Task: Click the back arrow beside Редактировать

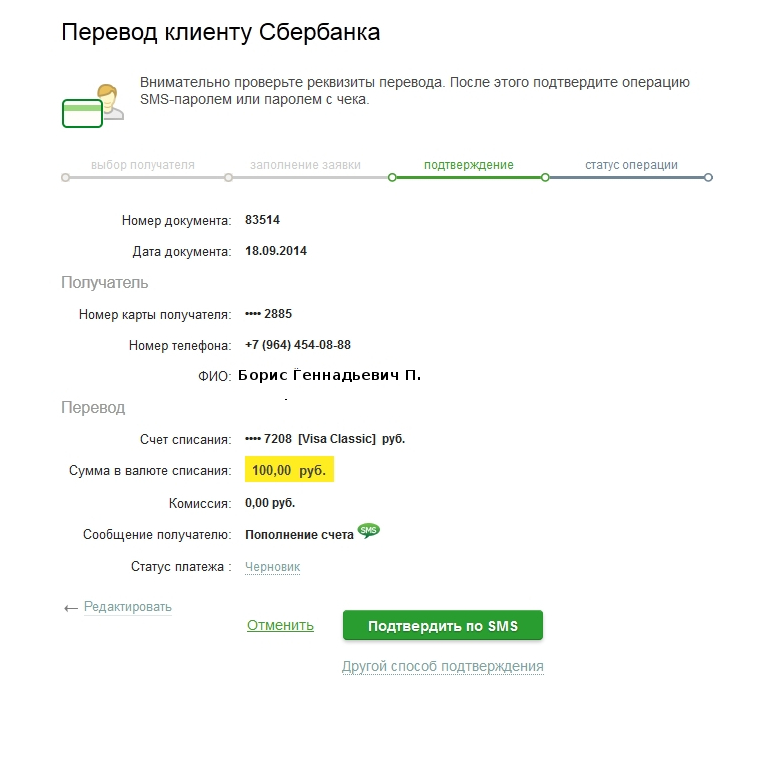Action: coord(70,608)
